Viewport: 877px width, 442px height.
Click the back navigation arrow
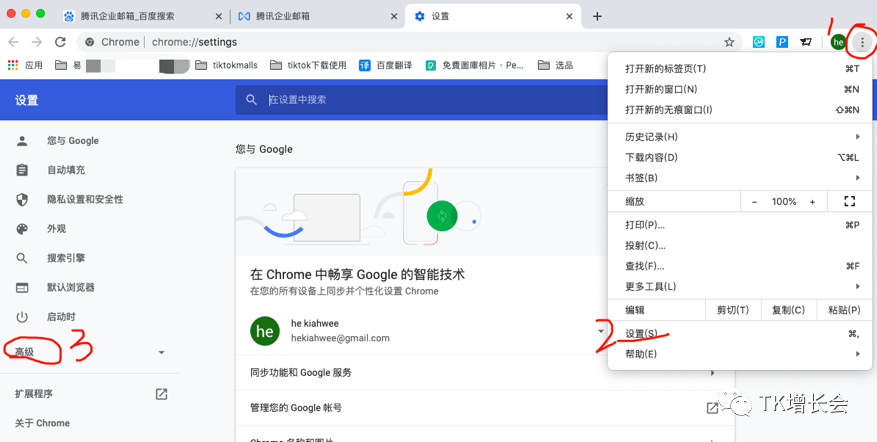(13, 42)
